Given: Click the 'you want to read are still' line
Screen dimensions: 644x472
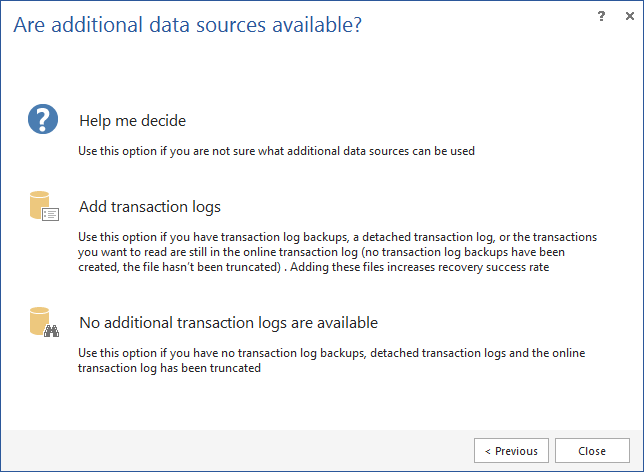Looking at the screenshot, I should 322,252.
